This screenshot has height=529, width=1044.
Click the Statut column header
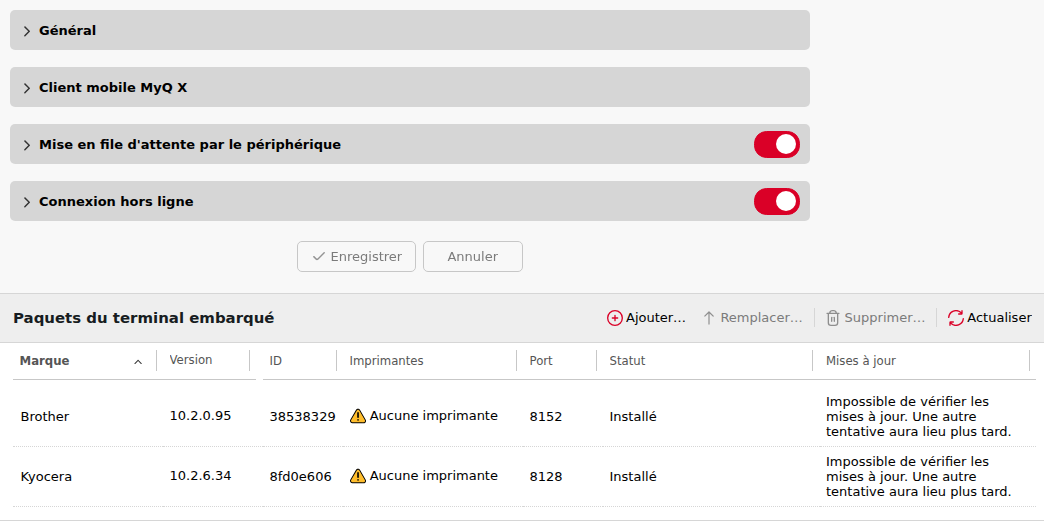point(627,361)
